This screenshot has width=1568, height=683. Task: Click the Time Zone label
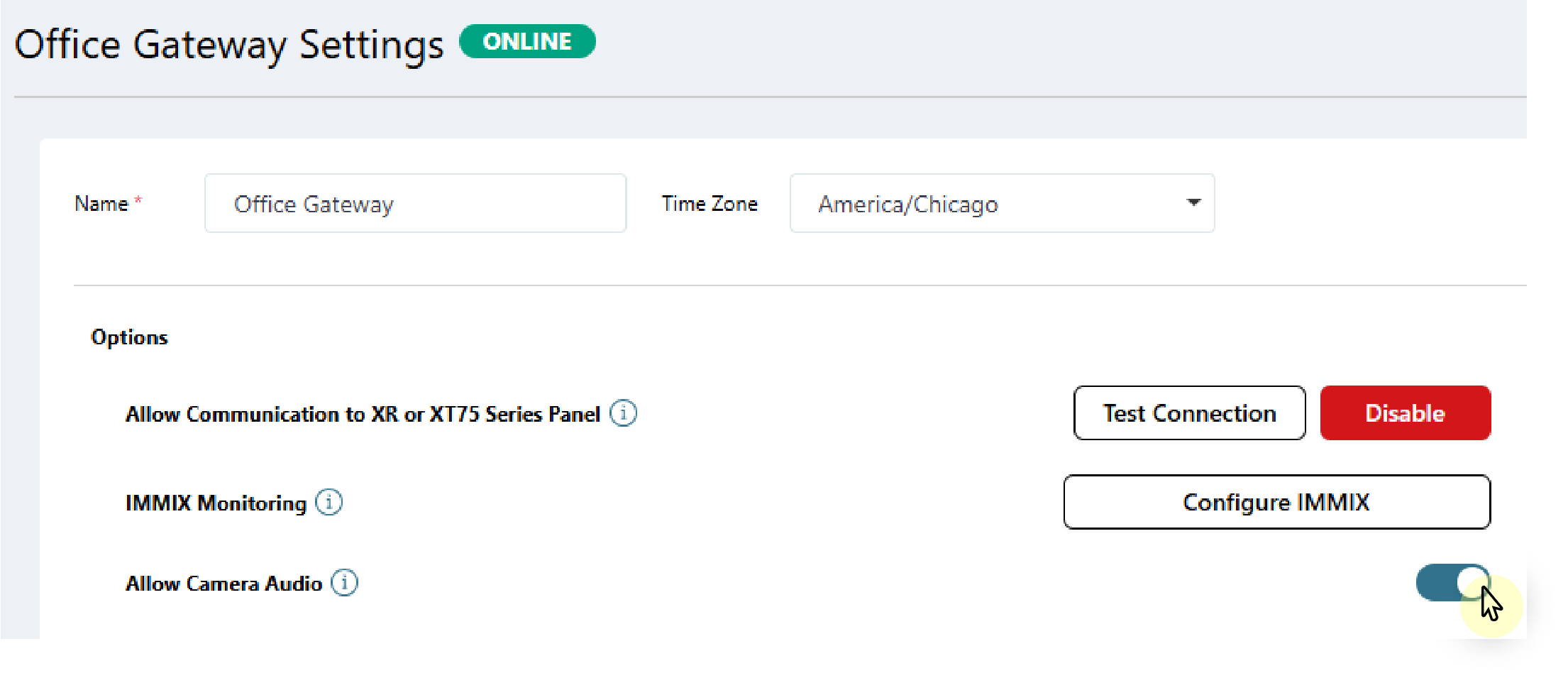[710, 204]
